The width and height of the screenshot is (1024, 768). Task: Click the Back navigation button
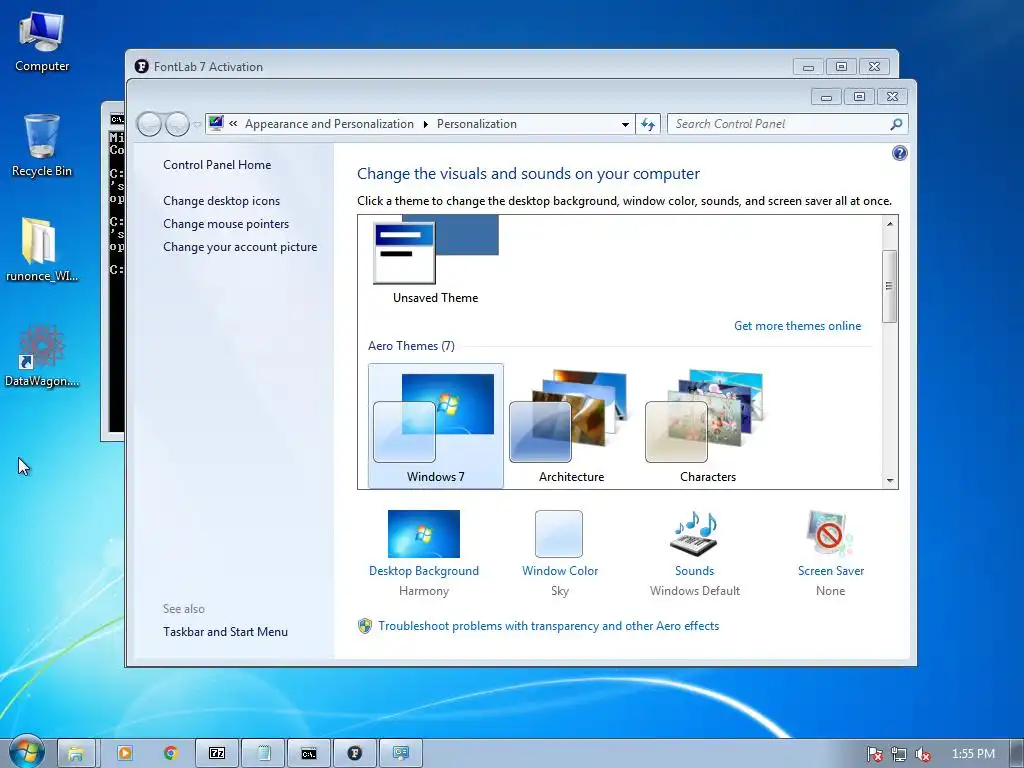(x=150, y=124)
